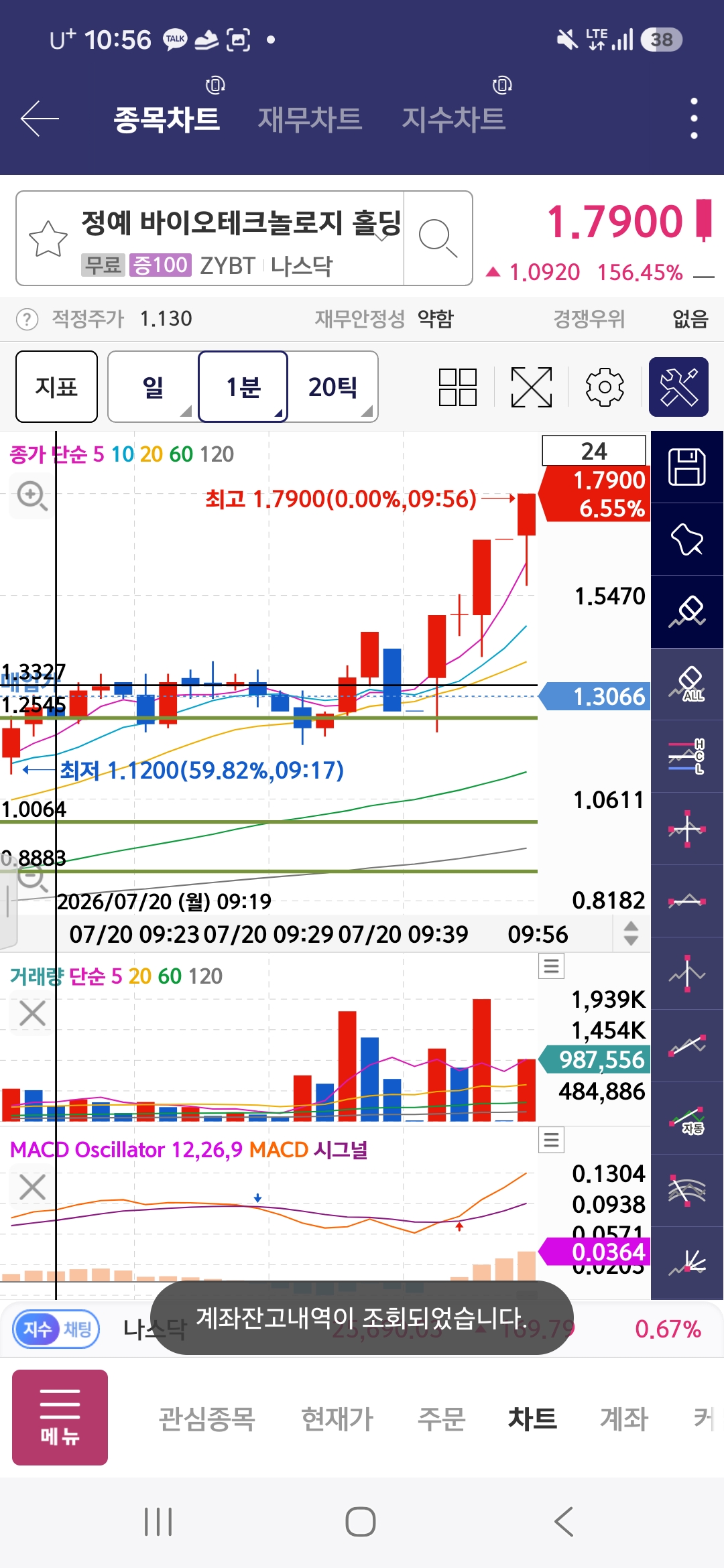
Task: Tap the 증100 margin badge
Action: click(160, 265)
